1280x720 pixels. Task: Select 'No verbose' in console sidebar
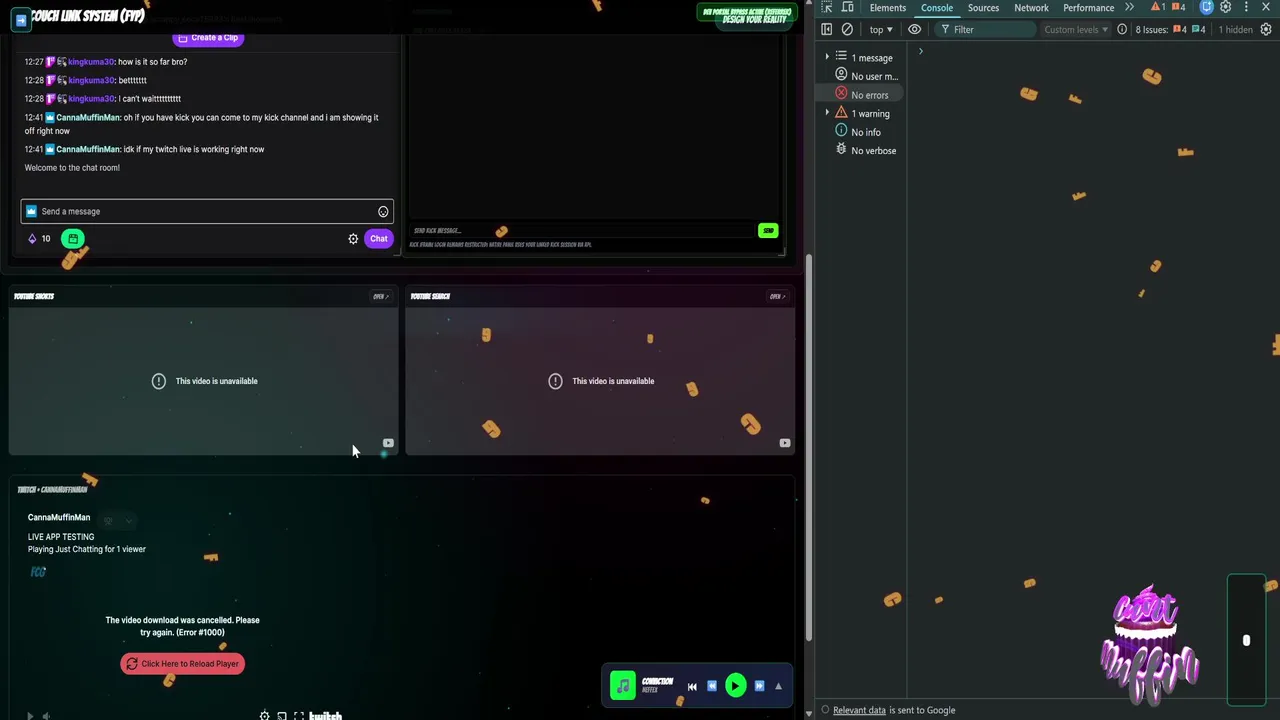click(866, 151)
